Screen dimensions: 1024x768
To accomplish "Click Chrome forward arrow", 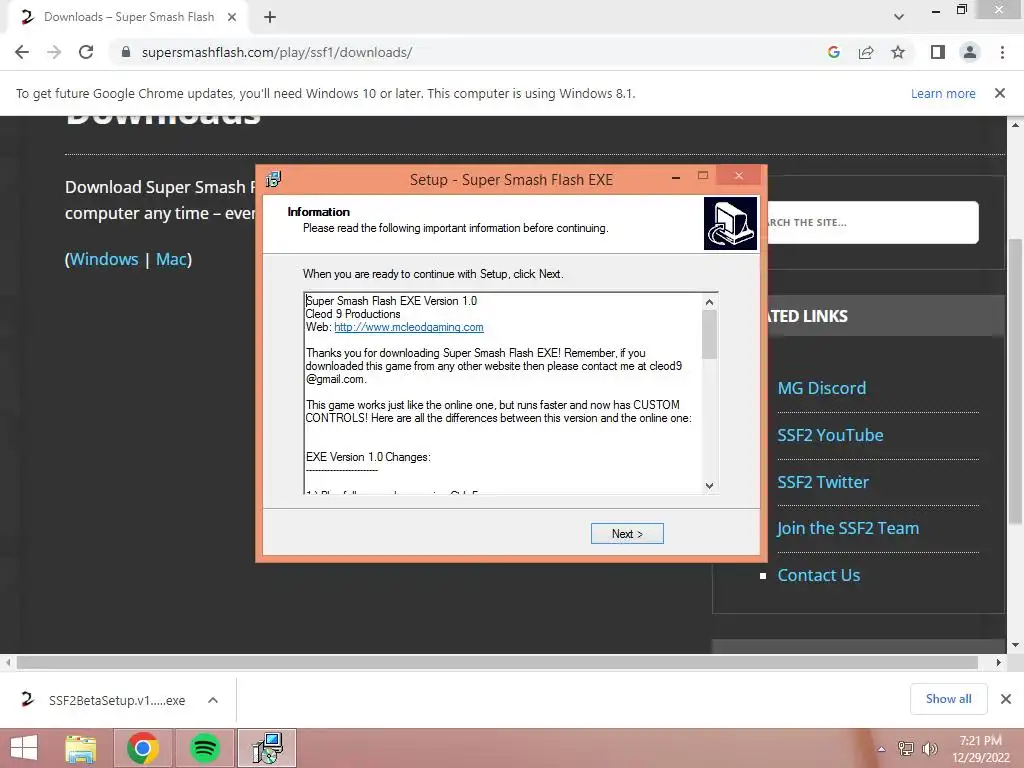I will coord(54,52).
